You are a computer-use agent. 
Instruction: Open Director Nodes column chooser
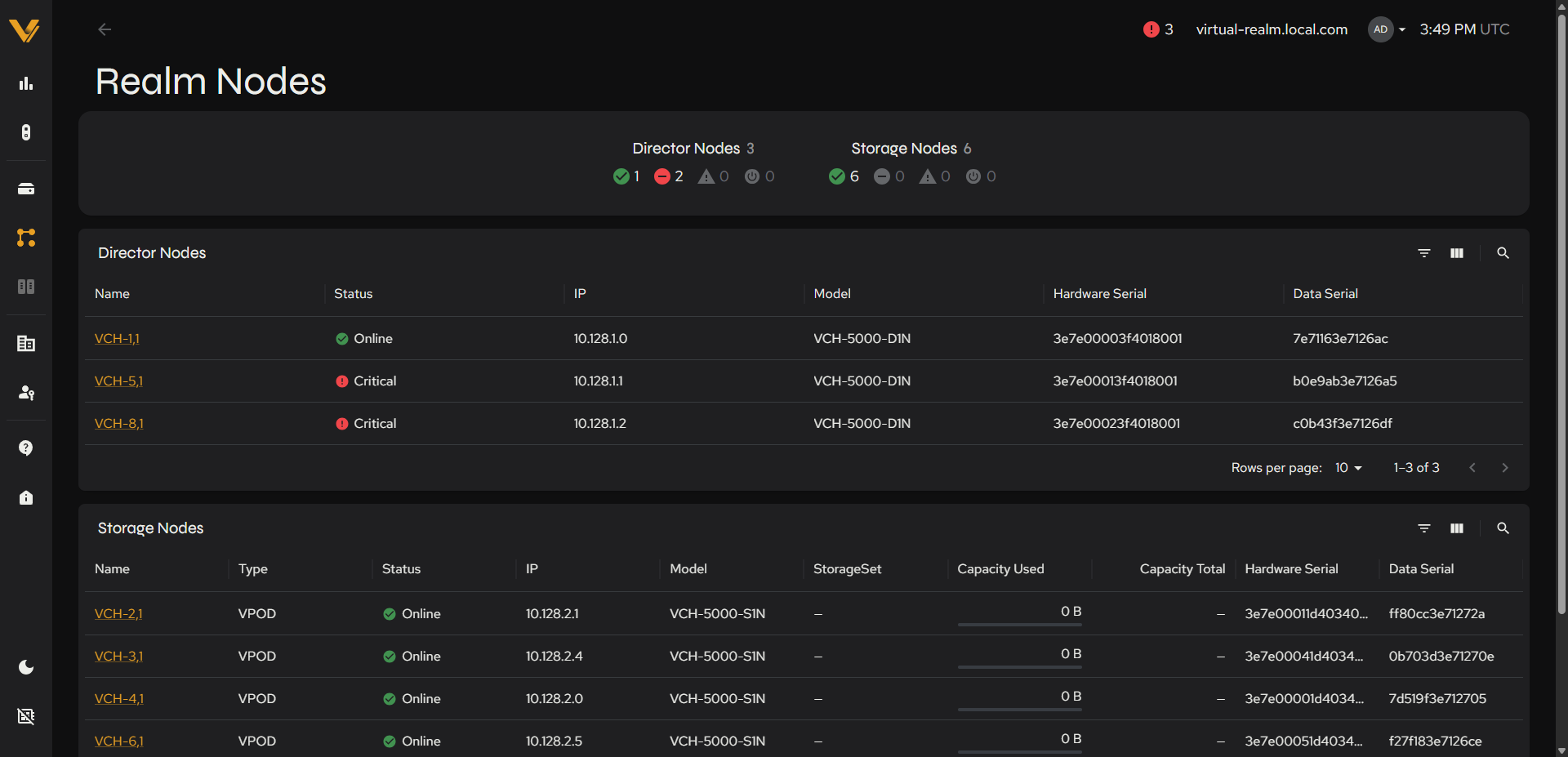[x=1457, y=253]
